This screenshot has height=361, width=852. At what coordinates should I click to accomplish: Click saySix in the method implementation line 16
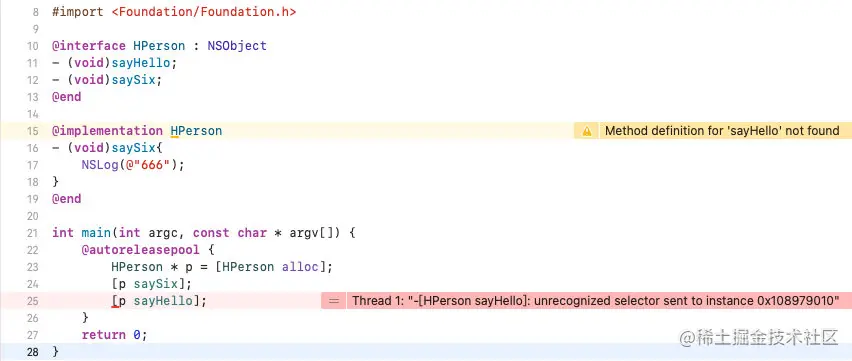coord(134,148)
